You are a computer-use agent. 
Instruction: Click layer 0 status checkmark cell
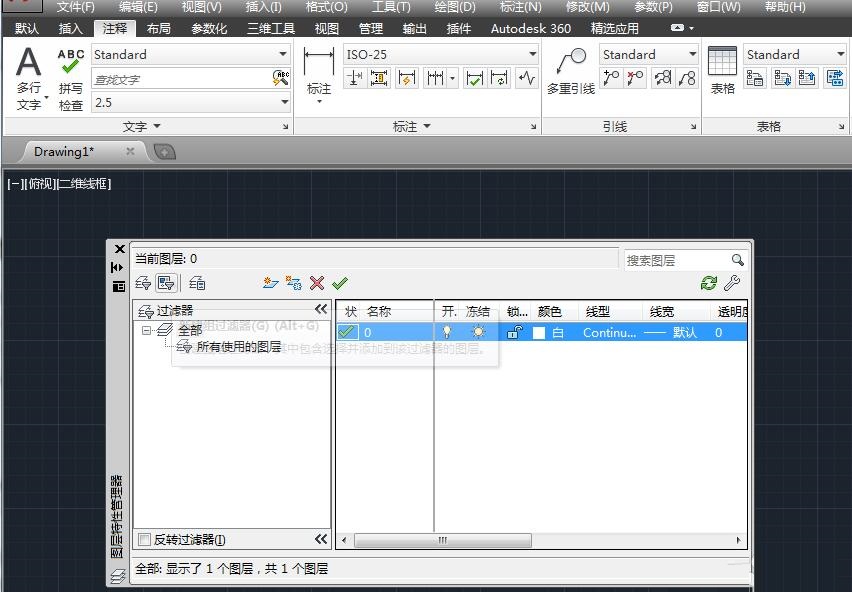click(x=348, y=332)
